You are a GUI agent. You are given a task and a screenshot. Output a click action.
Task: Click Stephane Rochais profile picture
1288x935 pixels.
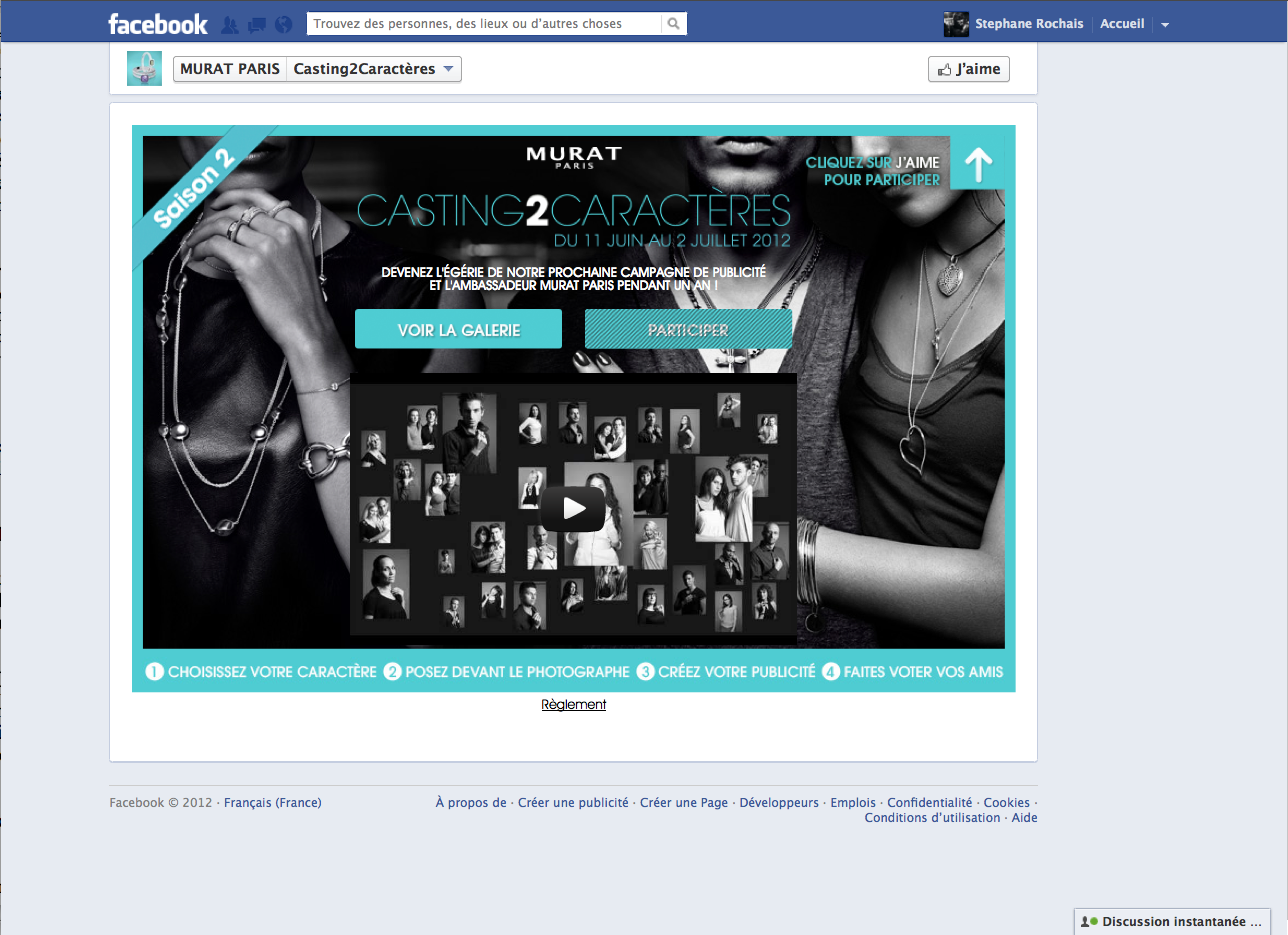956,24
